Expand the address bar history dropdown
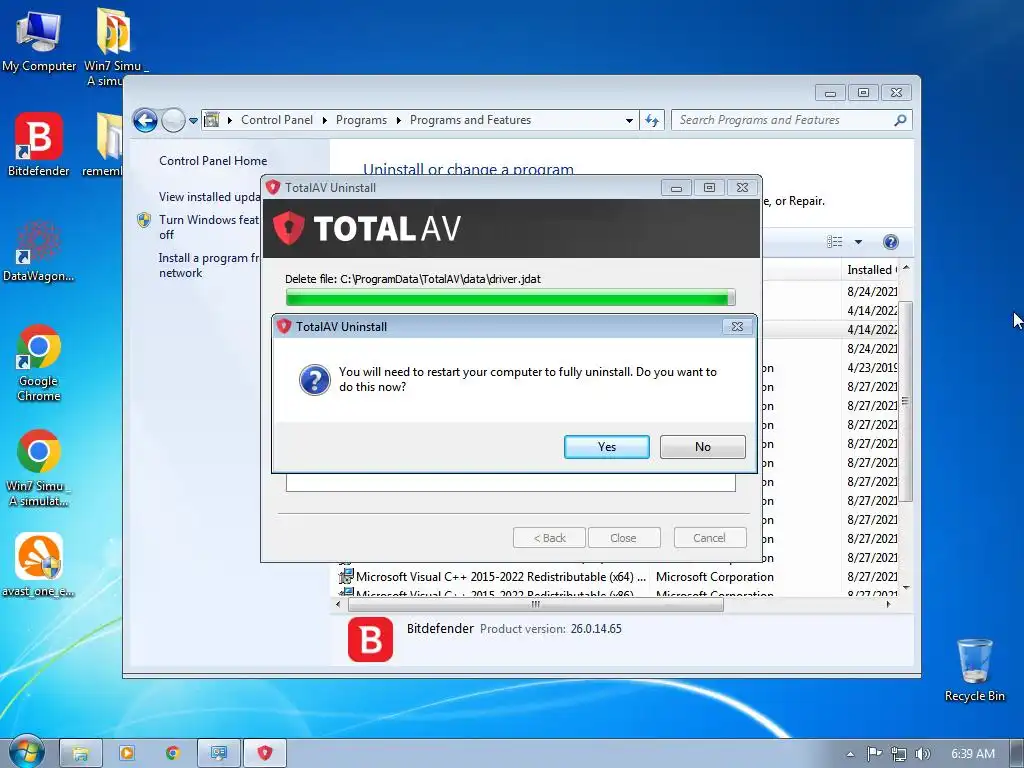1024x768 pixels. click(629, 121)
